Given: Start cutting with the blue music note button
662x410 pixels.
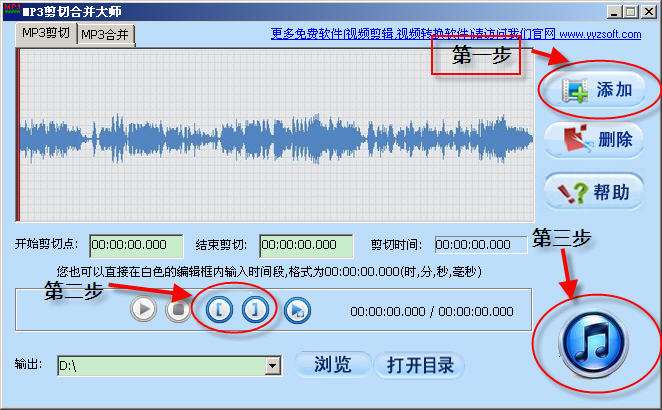Looking at the screenshot, I should point(594,343).
